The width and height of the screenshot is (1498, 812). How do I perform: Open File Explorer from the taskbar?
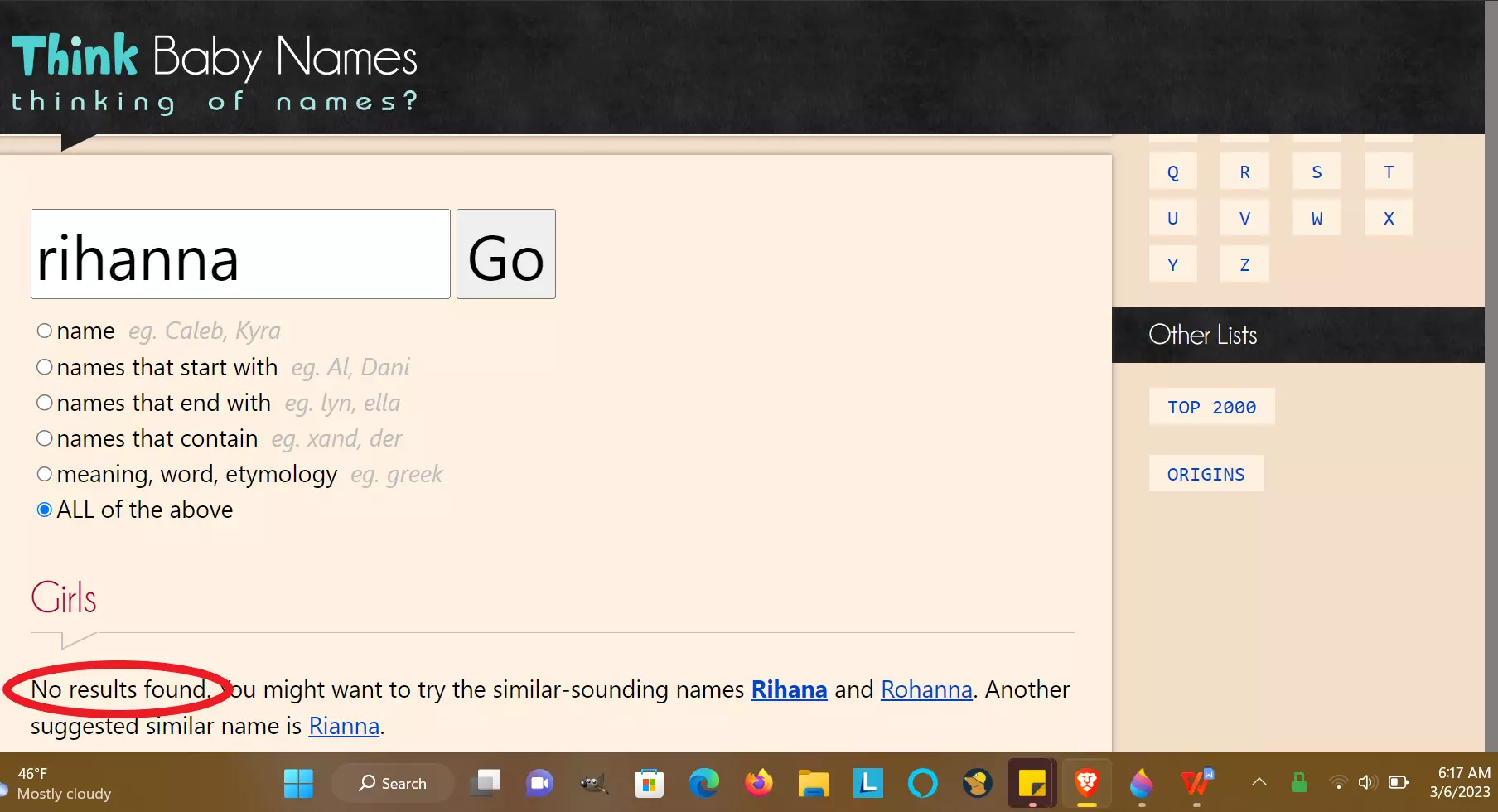coord(813,783)
